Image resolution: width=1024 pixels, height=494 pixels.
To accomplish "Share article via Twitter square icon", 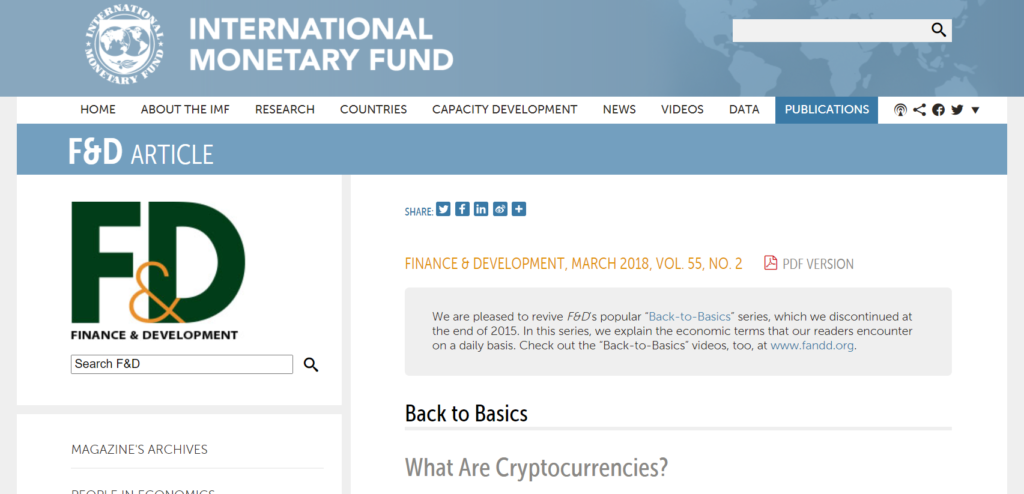I will click(x=443, y=209).
